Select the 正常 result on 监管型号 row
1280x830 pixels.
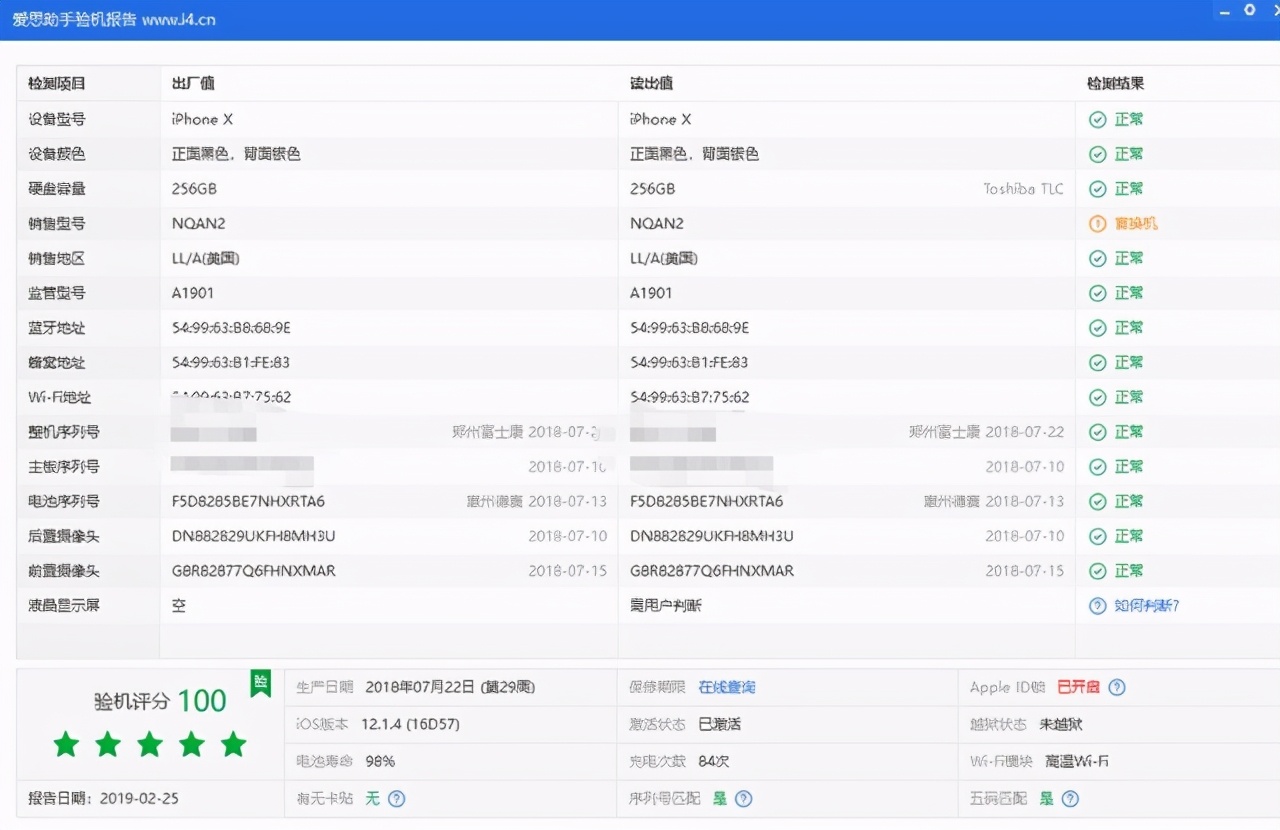(1128, 293)
